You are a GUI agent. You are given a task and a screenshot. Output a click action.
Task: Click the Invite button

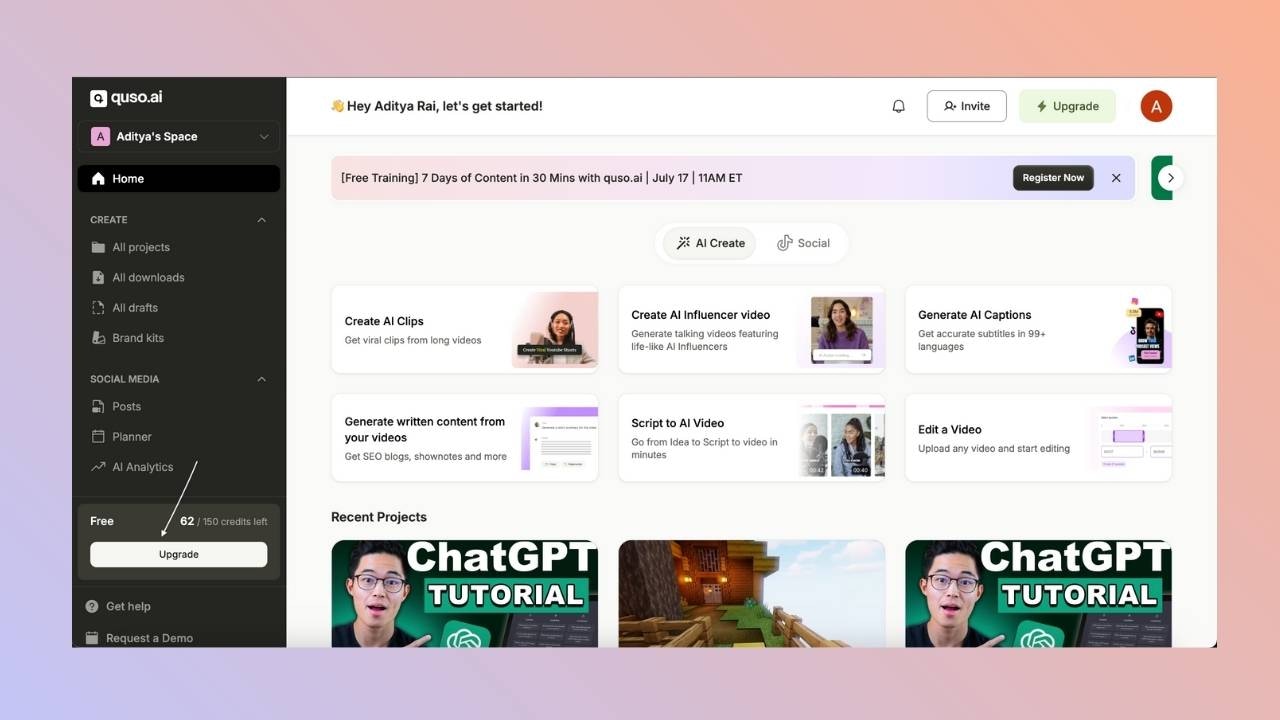click(x=966, y=106)
